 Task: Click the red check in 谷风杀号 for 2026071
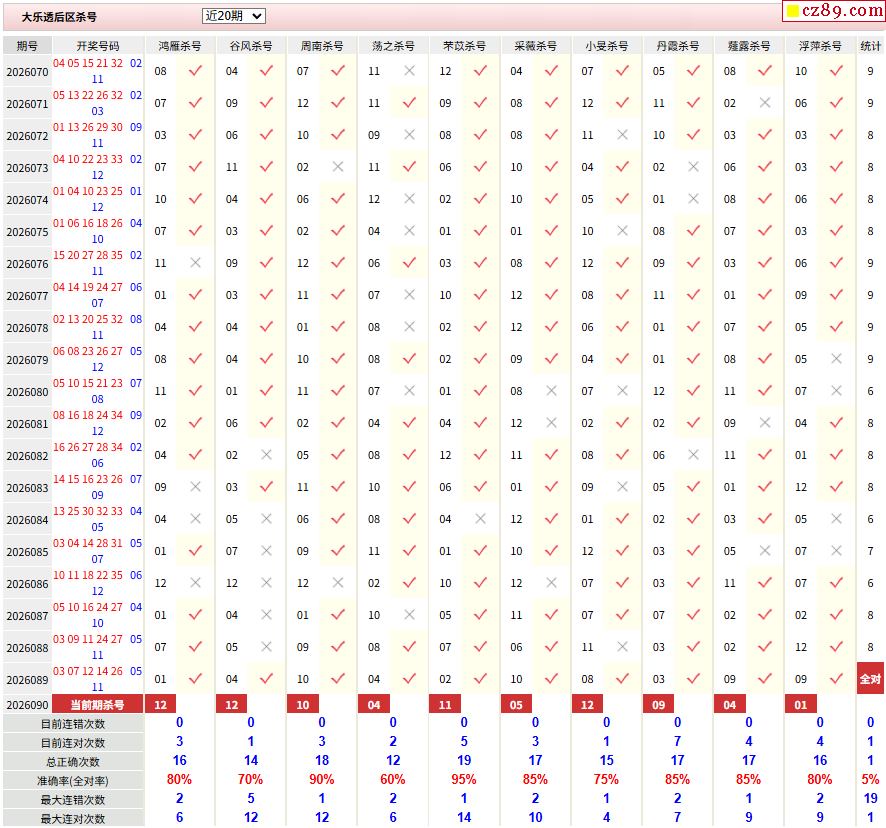point(266,103)
